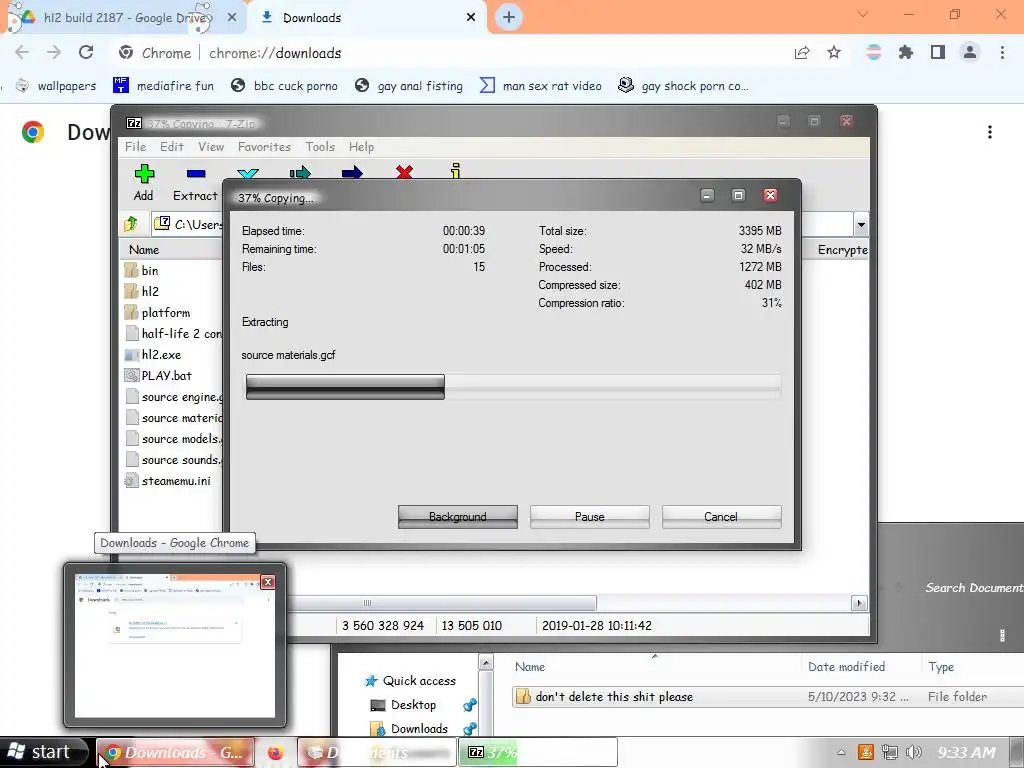This screenshot has height=768, width=1024.
Task: Click the red Delete X icon in 7-Zip toolbar
Action: pyautogui.click(x=404, y=172)
